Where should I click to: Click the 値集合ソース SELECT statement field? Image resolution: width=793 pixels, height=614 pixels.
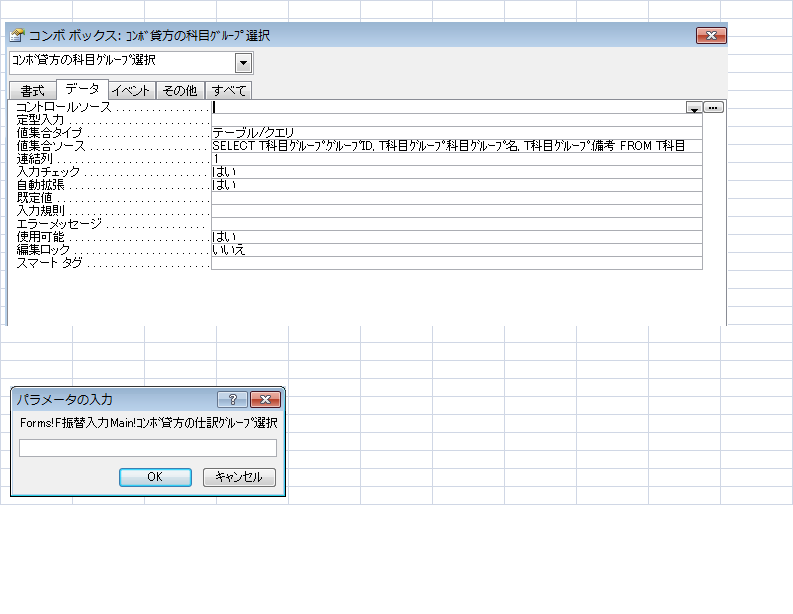456,146
